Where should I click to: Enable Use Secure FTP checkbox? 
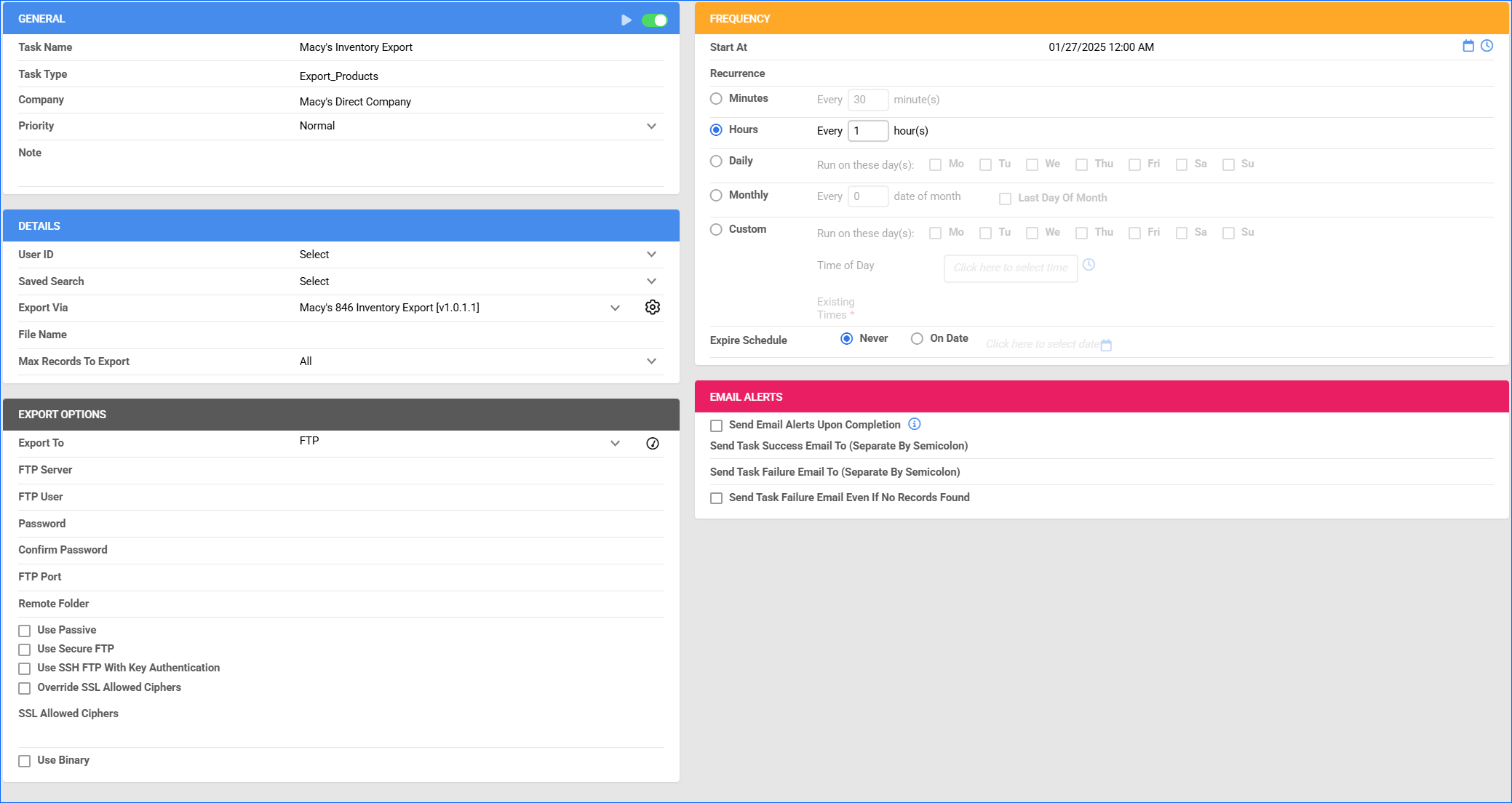pos(25,650)
